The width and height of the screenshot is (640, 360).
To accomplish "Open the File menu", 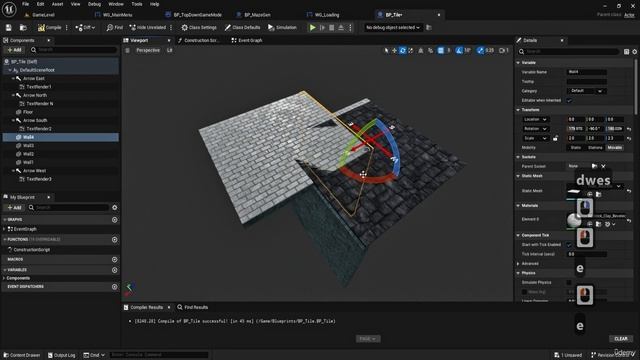I will (x=25, y=4).
